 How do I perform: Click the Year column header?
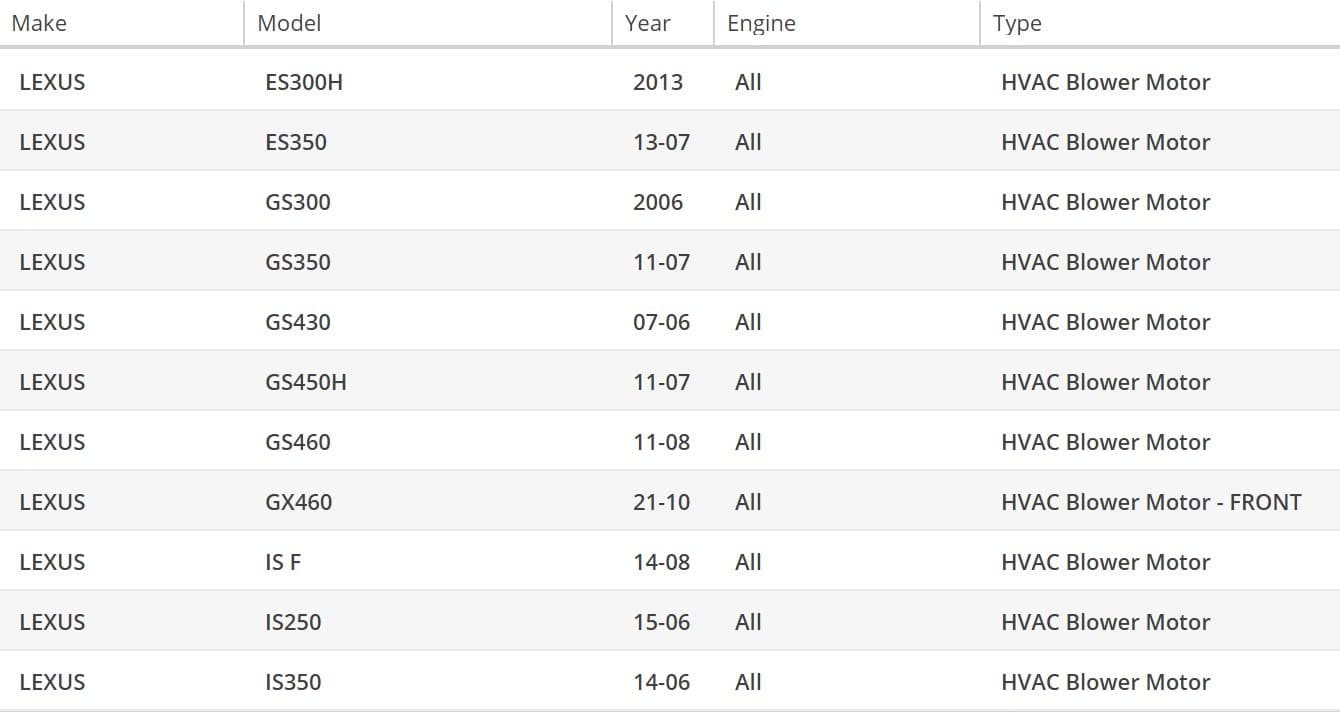pos(647,23)
